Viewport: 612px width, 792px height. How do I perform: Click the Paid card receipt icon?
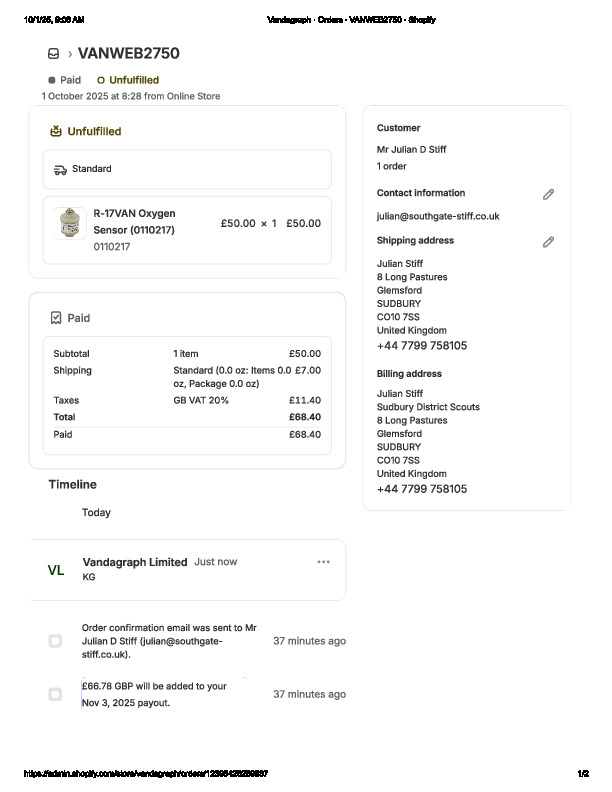[x=56, y=318]
